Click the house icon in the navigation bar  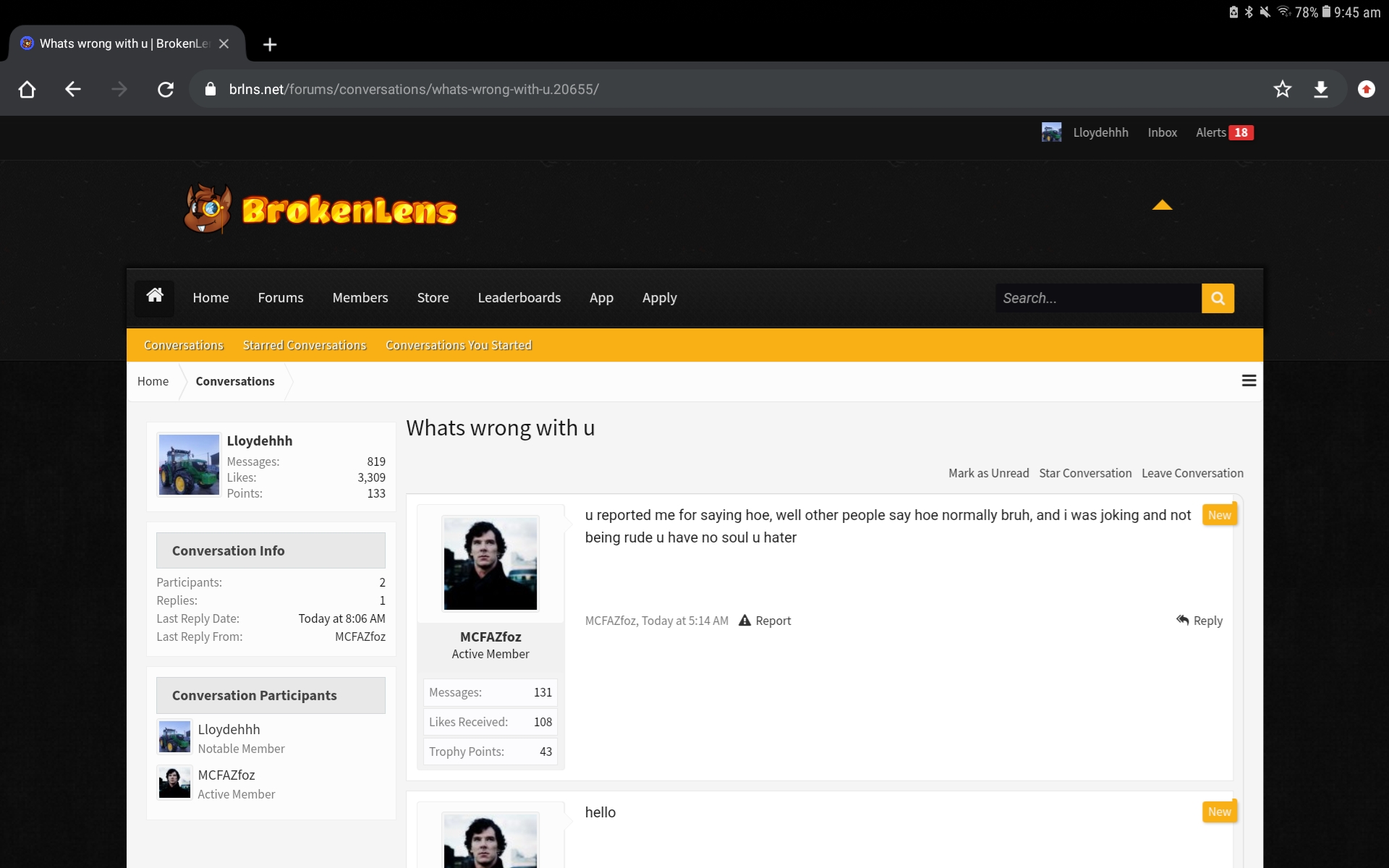click(154, 297)
